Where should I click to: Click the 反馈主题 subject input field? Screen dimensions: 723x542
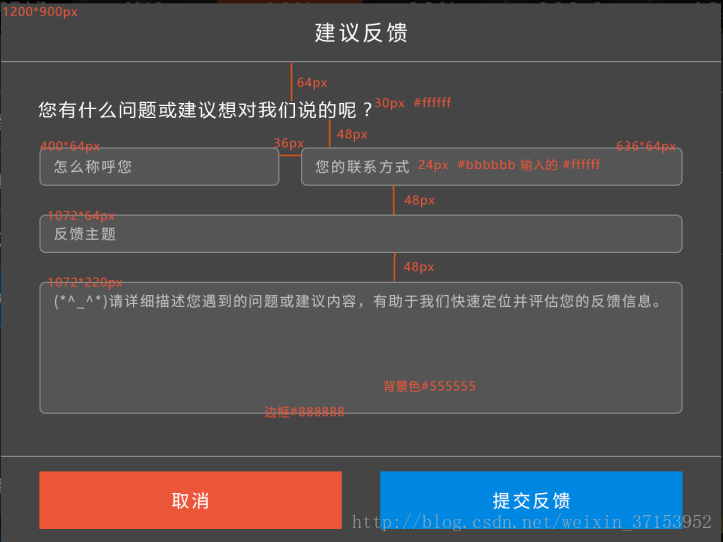(361, 234)
